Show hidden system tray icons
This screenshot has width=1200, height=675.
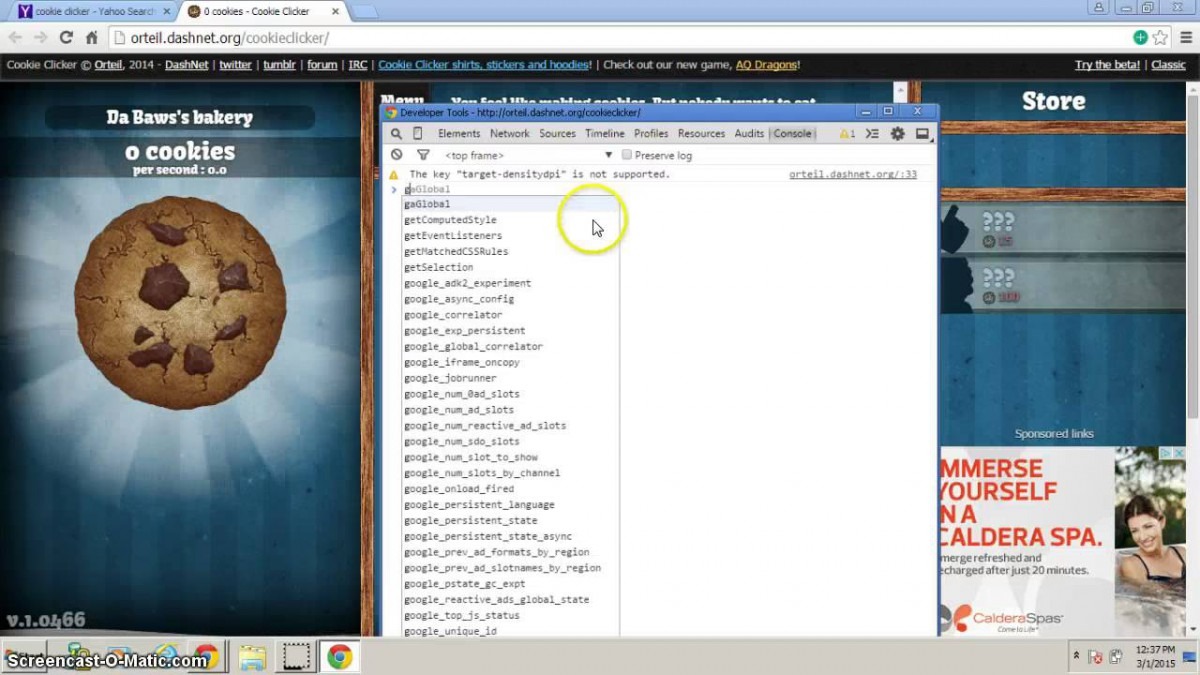(x=1076, y=657)
